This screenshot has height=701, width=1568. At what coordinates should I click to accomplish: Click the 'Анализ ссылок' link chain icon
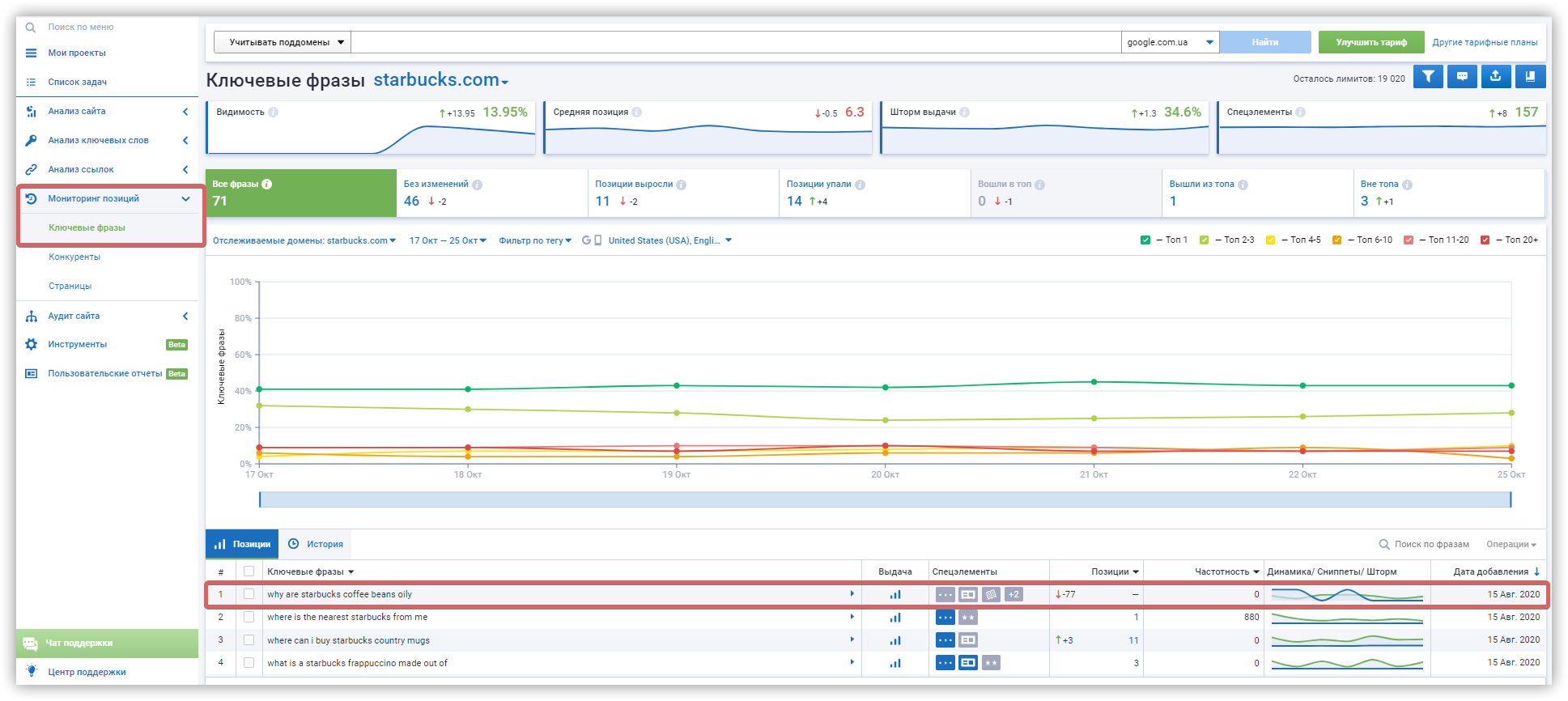(31, 170)
